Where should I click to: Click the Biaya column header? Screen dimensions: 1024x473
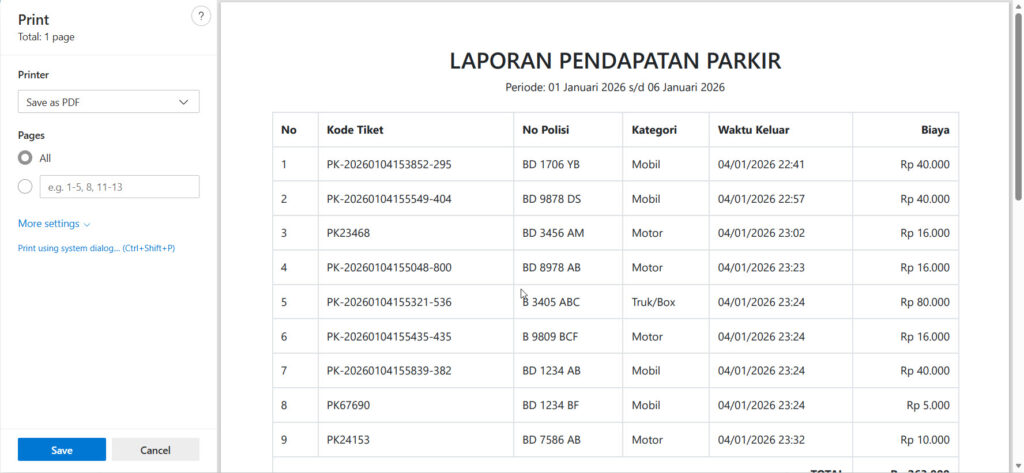click(935, 130)
